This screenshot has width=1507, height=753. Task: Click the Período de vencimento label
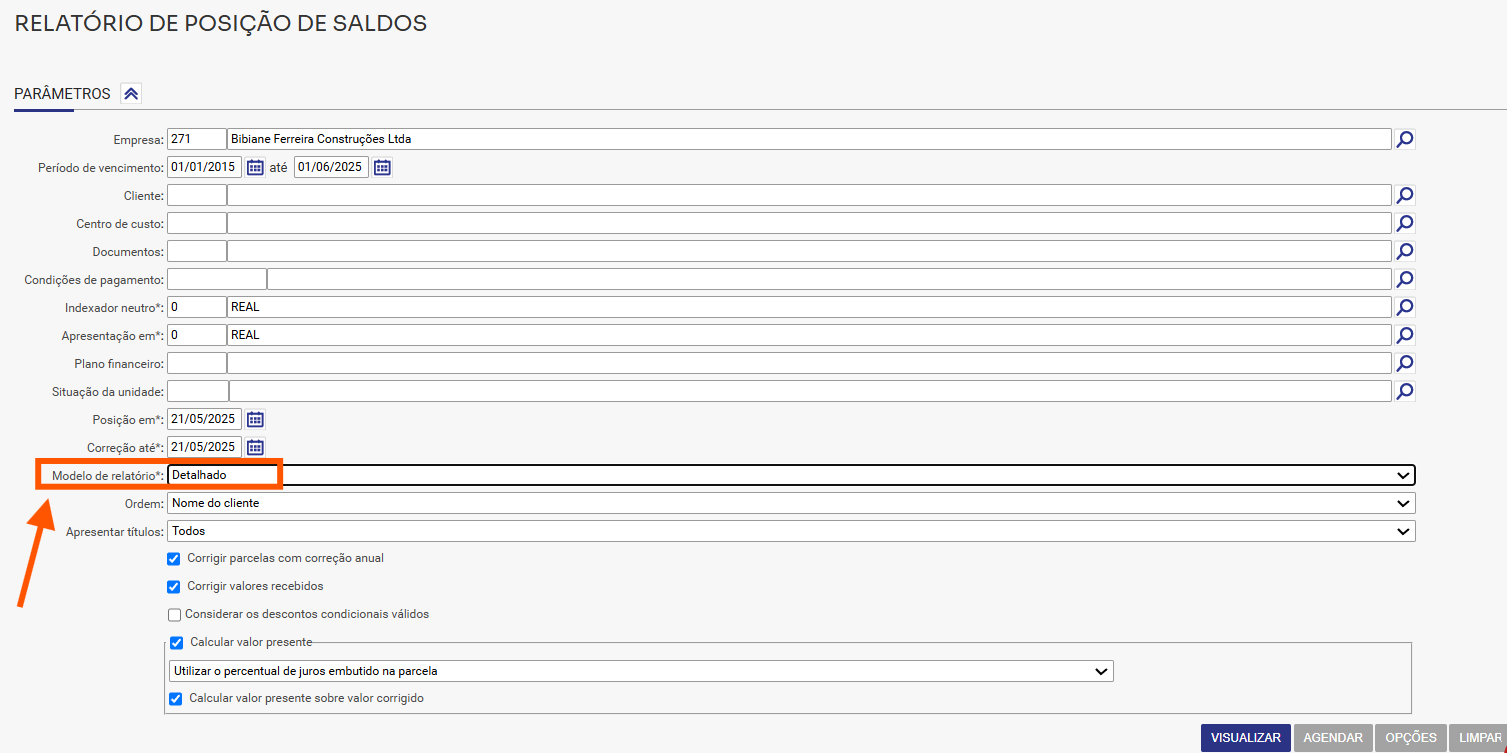[x=101, y=168]
